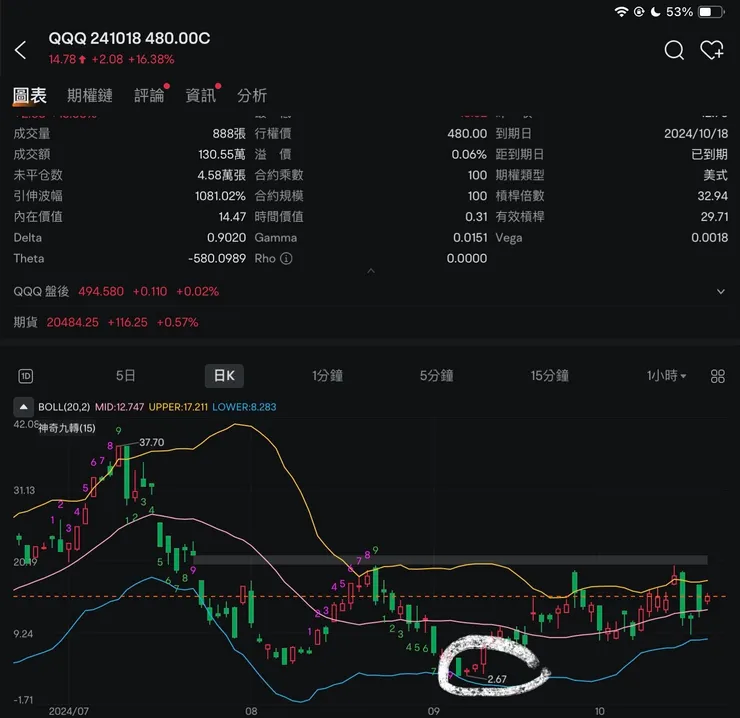Tap the Wi-Fi icon in status bar

[622, 12]
